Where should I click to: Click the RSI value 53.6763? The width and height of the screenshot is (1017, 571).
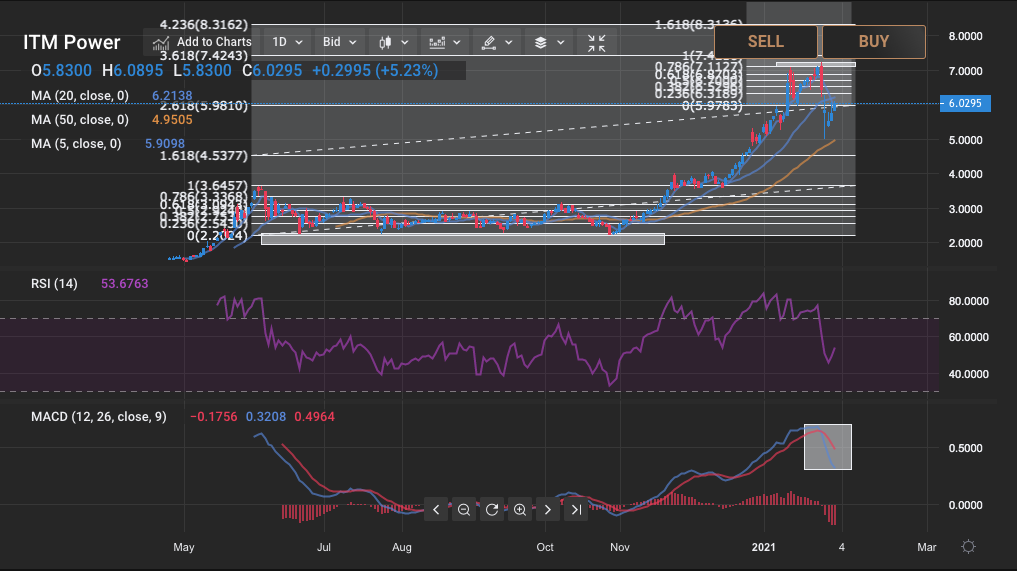point(125,284)
